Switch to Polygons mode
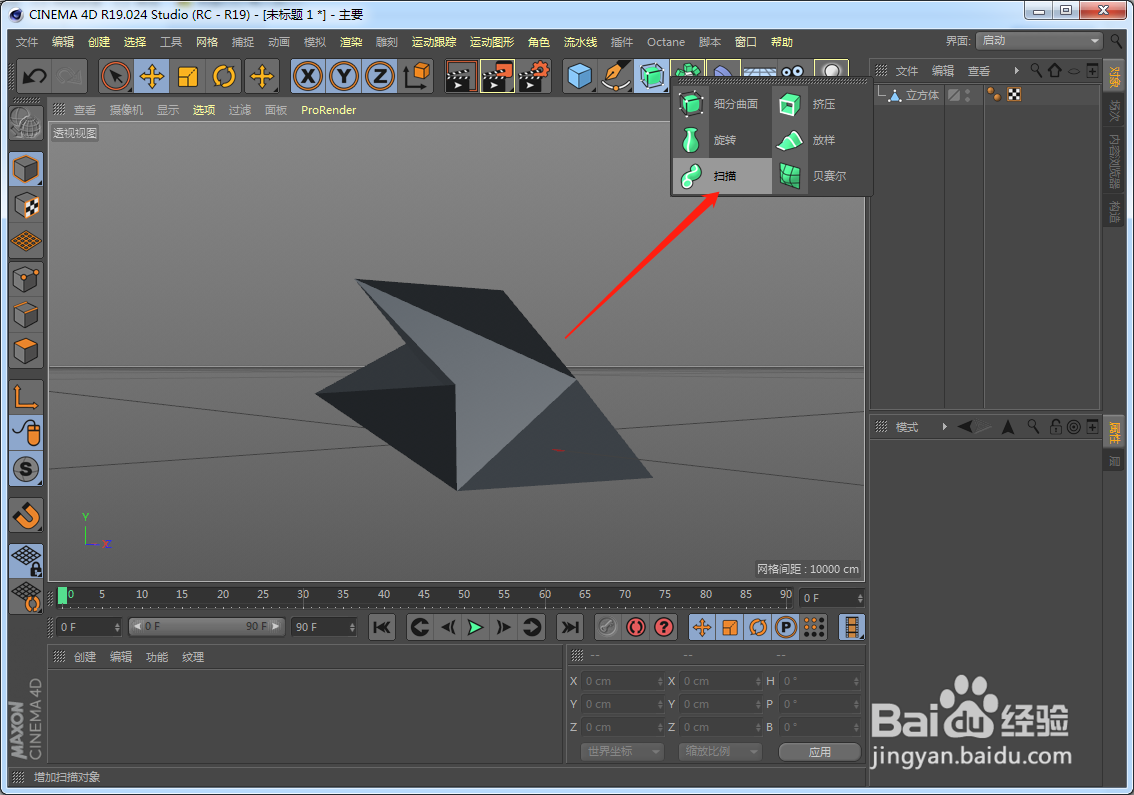The image size is (1134, 795). point(26,352)
